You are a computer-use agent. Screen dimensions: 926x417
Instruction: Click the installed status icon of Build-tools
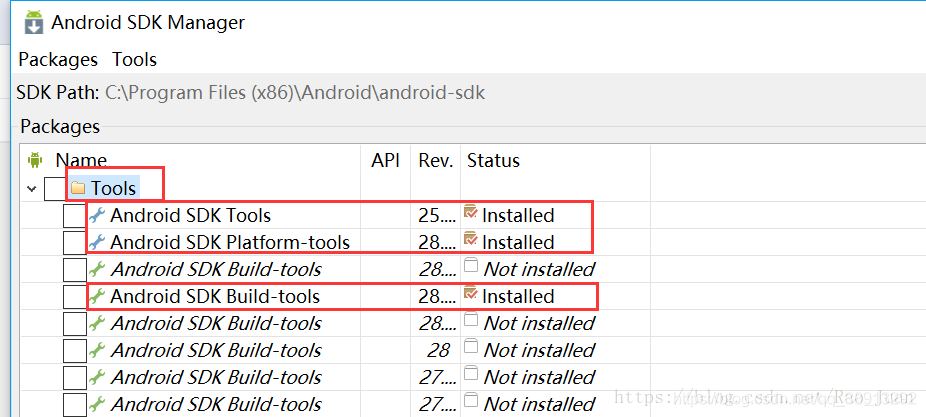coord(471,292)
